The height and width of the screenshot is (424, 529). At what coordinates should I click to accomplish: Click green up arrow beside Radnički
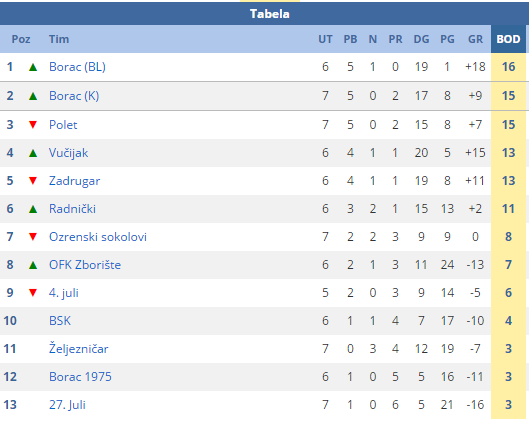pos(33,209)
